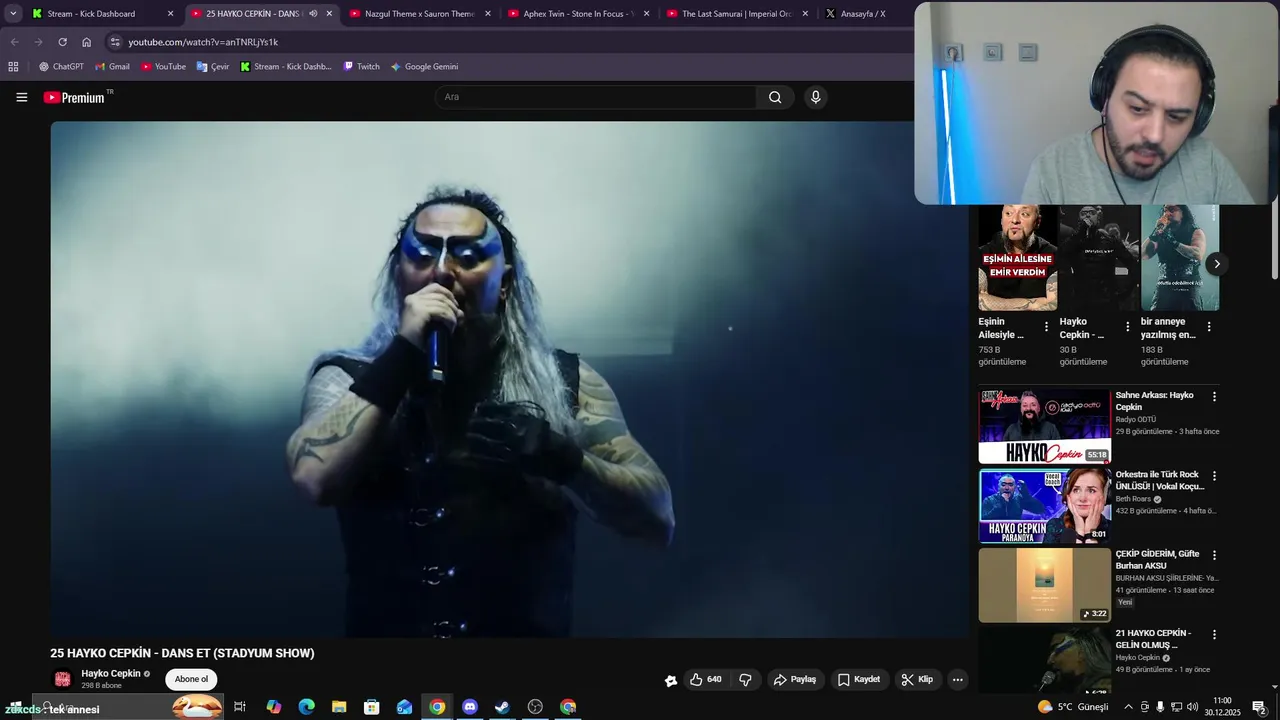Screen dimensions: 1280x720
Task: Launch Microsoft Edge from taskbar
Action: (306, 707)
